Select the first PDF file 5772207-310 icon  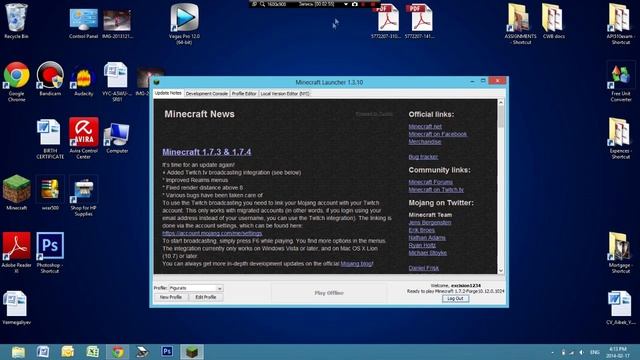click(x=386, y=21)
